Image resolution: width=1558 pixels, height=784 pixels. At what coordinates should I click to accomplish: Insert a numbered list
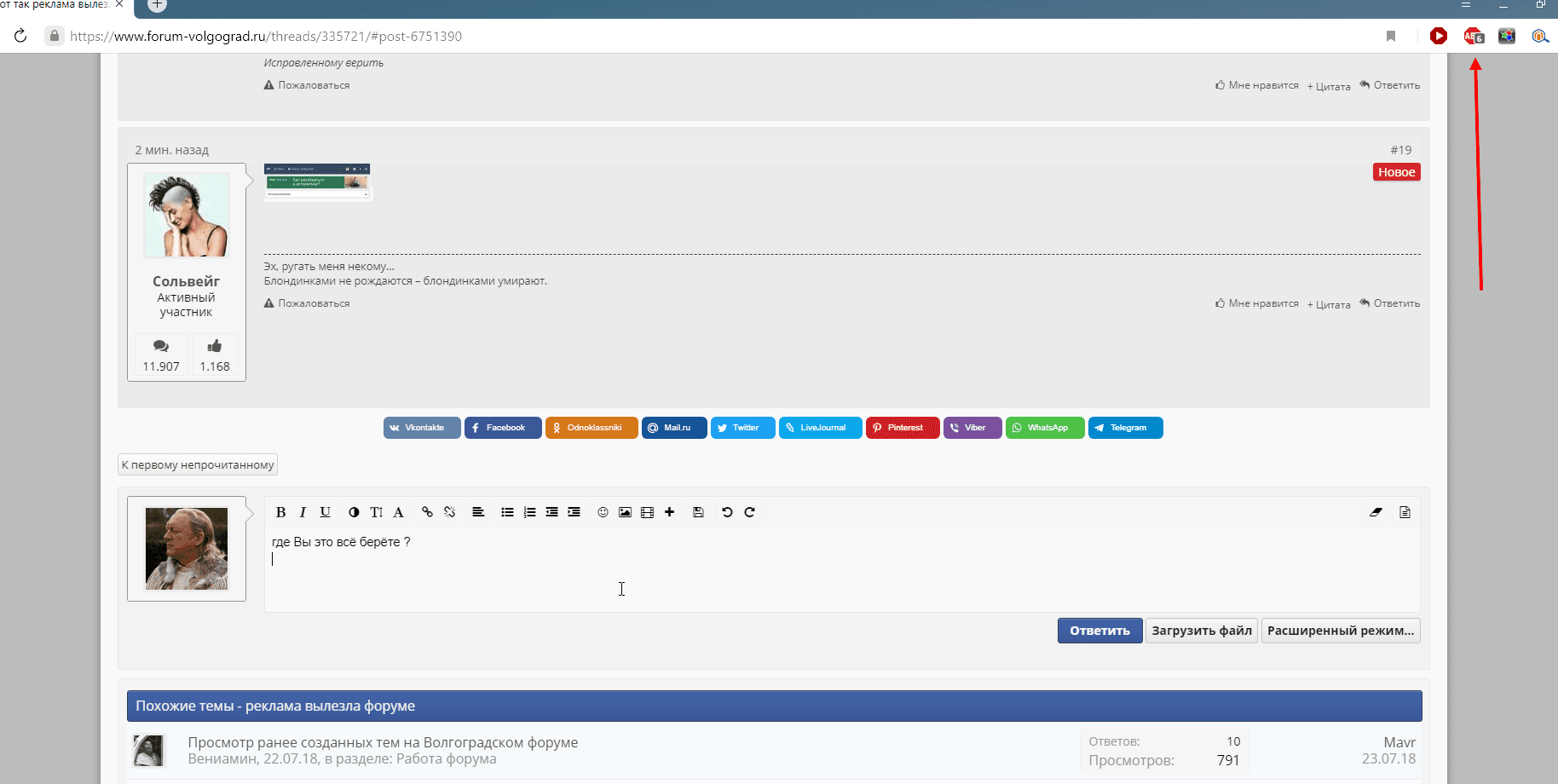coord(529,512)
